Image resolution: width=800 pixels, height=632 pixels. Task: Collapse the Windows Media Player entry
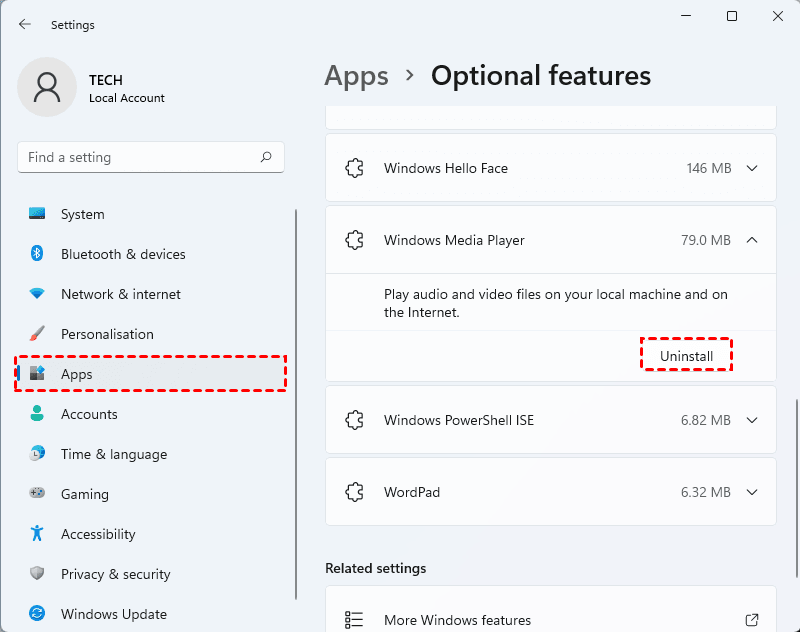752,240
